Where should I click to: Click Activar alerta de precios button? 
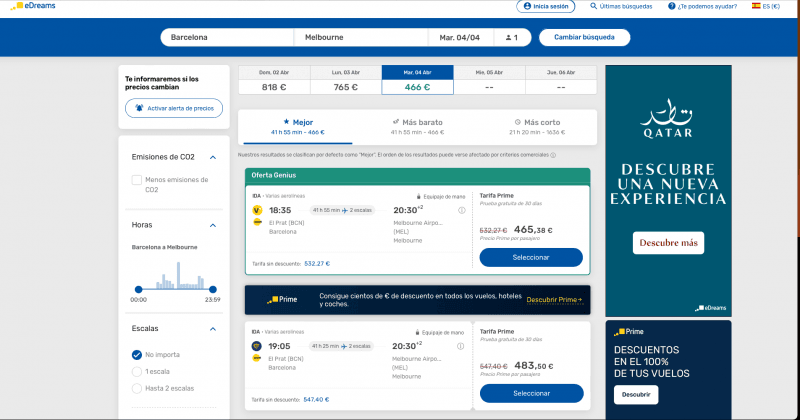[x=174, y=108]
